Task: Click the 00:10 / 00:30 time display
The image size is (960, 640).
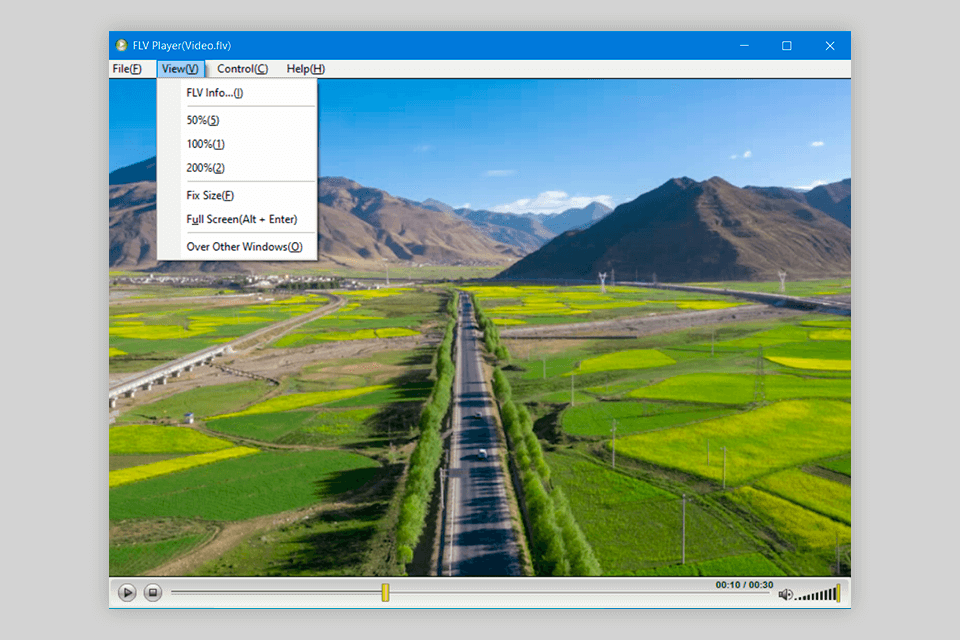Action: coord(744,585)
